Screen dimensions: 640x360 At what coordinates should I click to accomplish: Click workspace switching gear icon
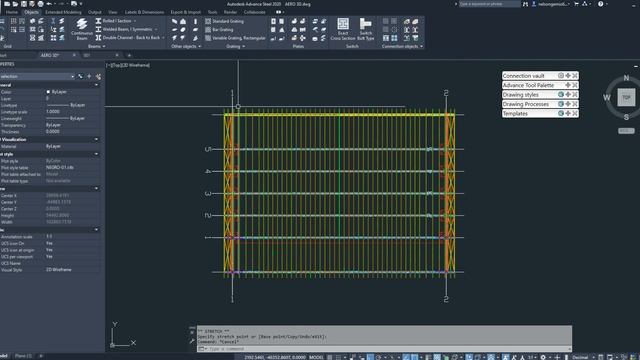point(543,357)
